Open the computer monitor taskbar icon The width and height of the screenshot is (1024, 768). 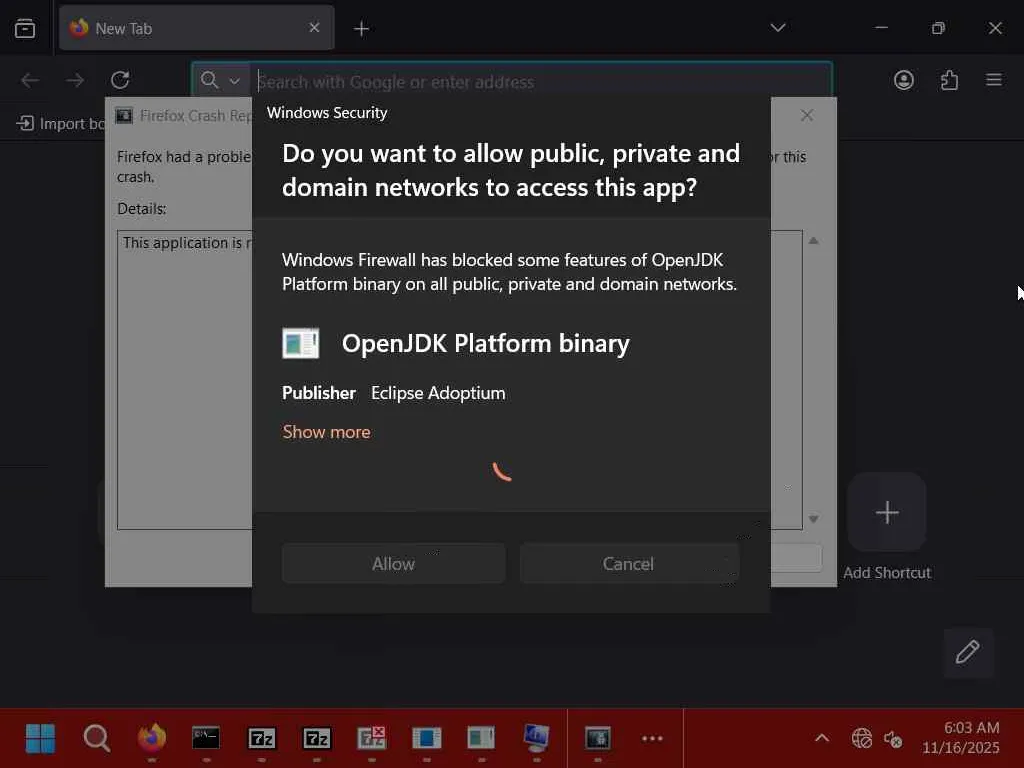point(536,739)
